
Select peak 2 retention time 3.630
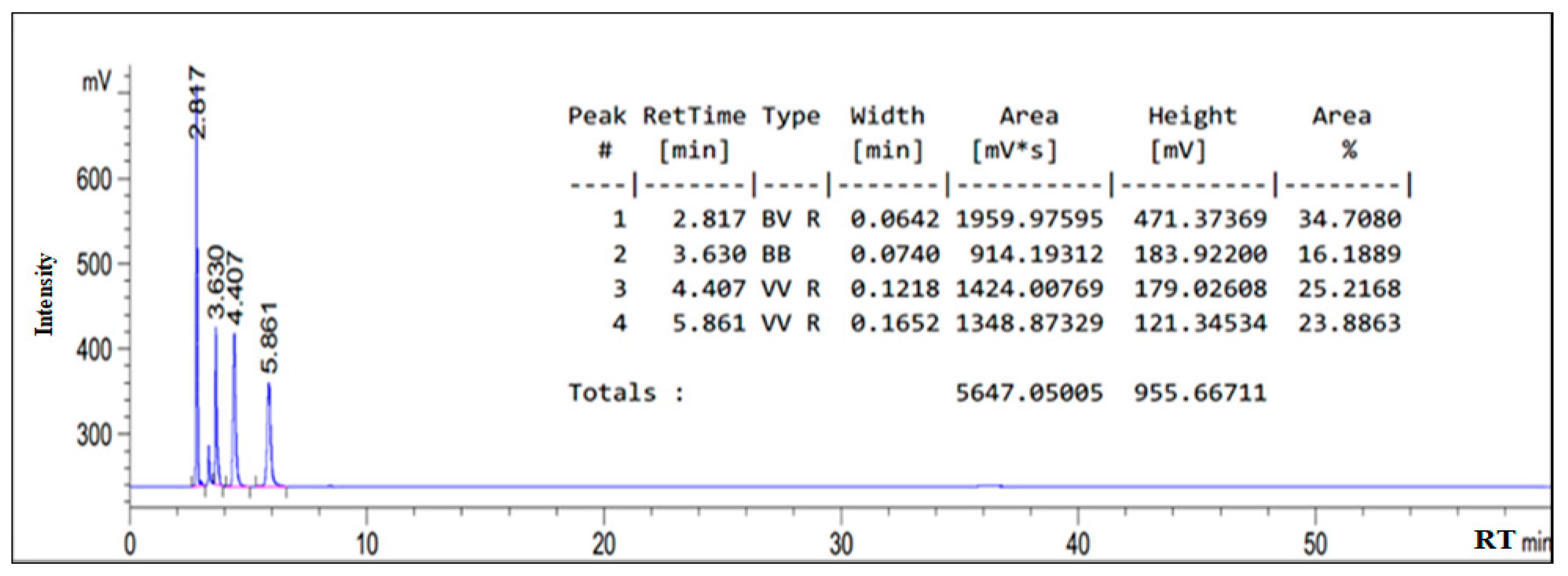(x=709, y=254)
